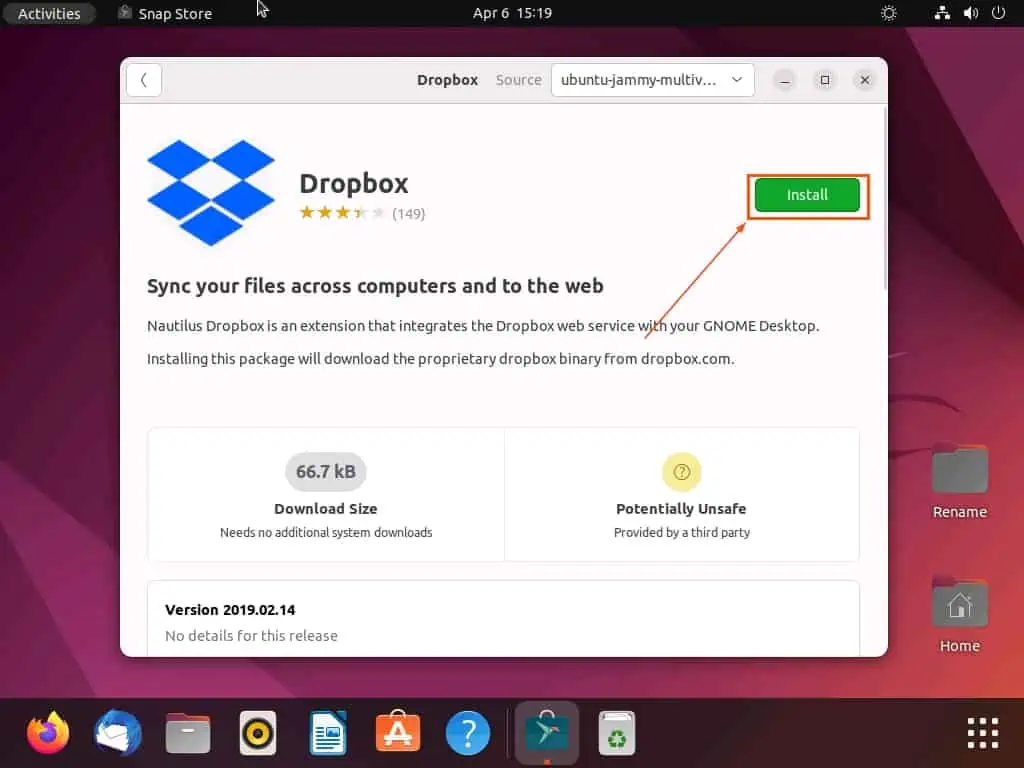Click the Potentially Unsafe question mark badge
Image resolution: width=1024 pixels, height=768 pixels.
point(681,471)
